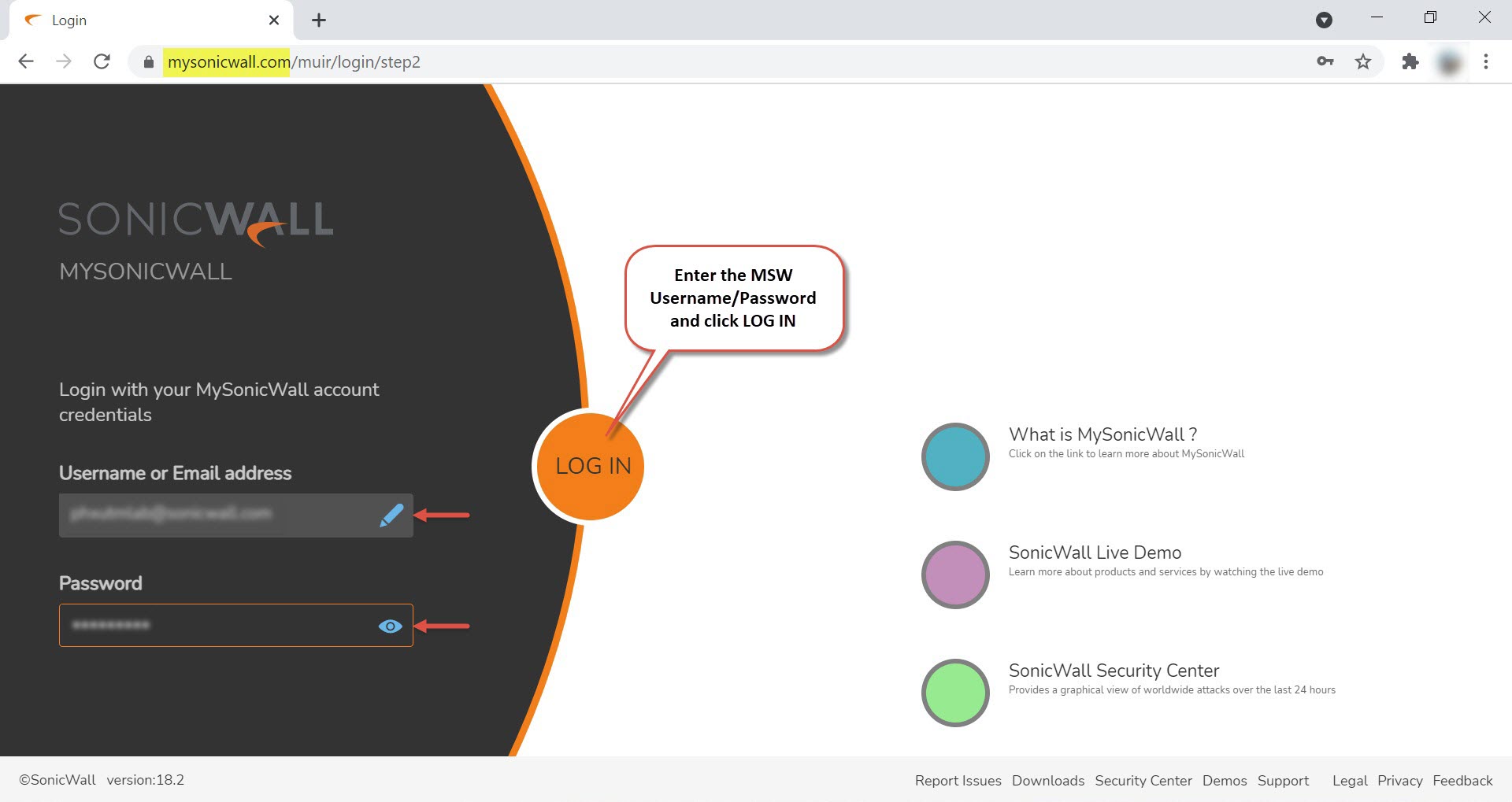The height and width of the screenshot is (802, 1512).
Task: Open the Chrome three-dot menu
Action: pyautogui.click(x=1485, y=61)
